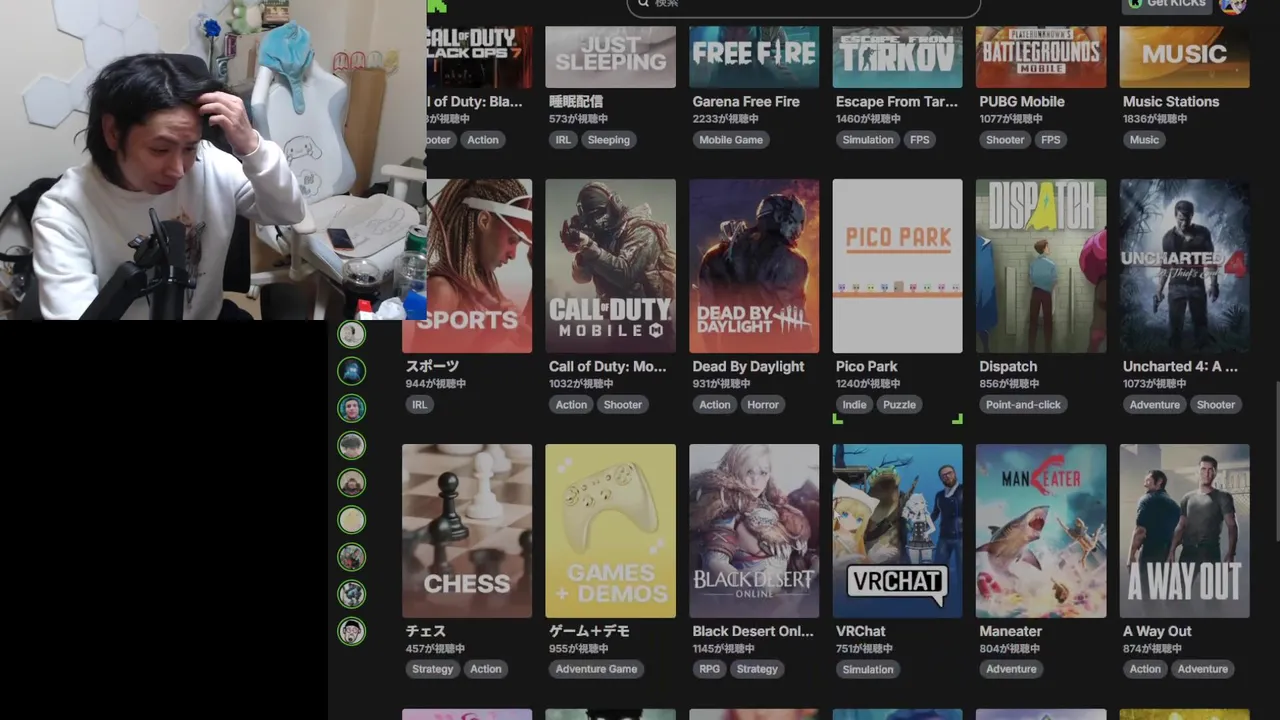Select the Horror tag

pos(763,405)
